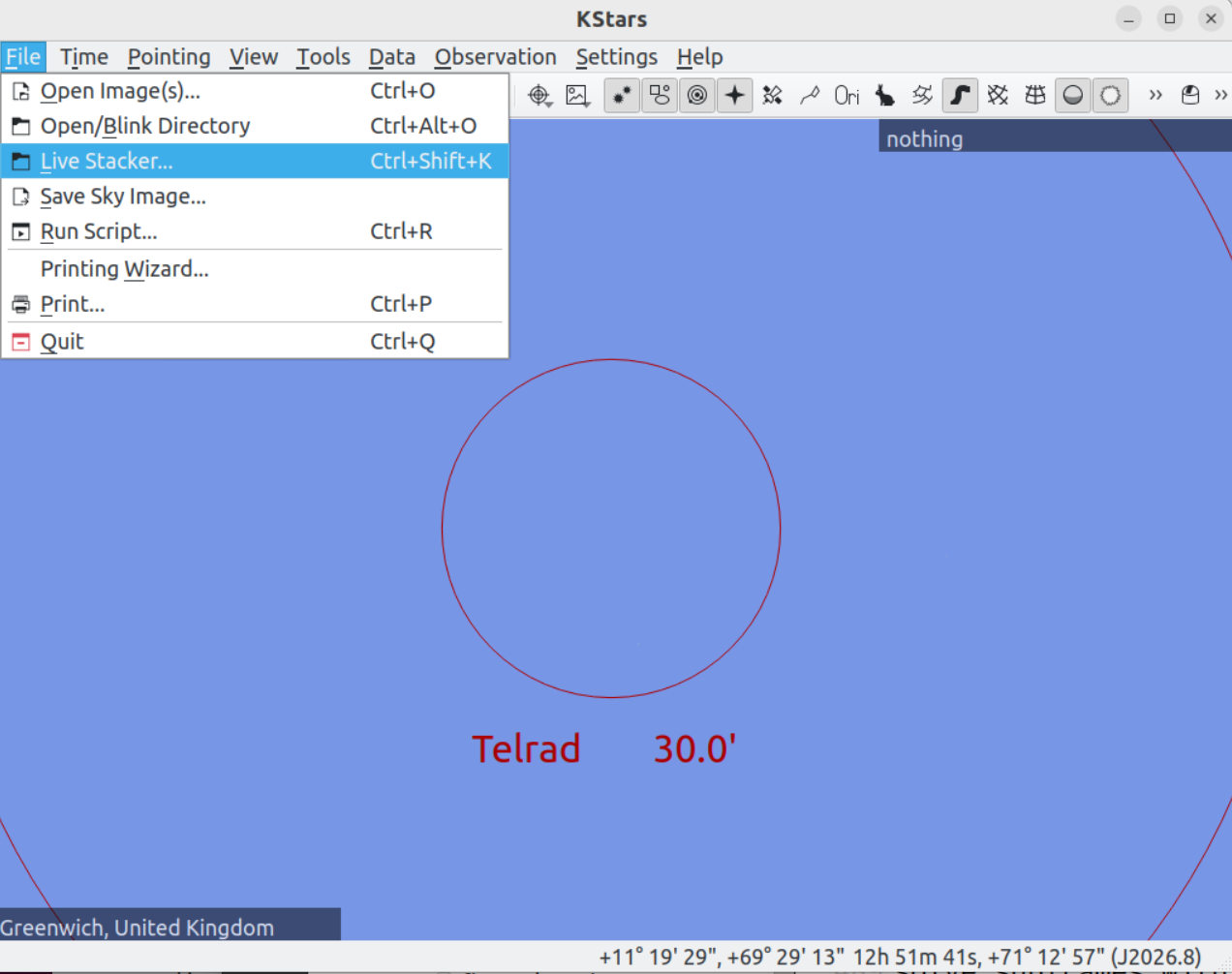Open the Observation menu
1232x974 pixels.
click(x=496, y=57)
